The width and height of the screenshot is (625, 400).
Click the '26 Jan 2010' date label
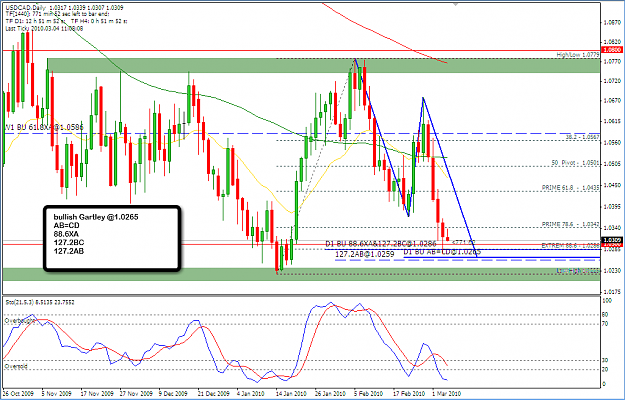tap(330, 393)
